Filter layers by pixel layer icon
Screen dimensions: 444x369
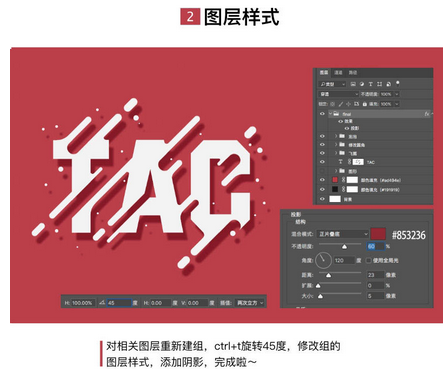(x=353, y=84)
